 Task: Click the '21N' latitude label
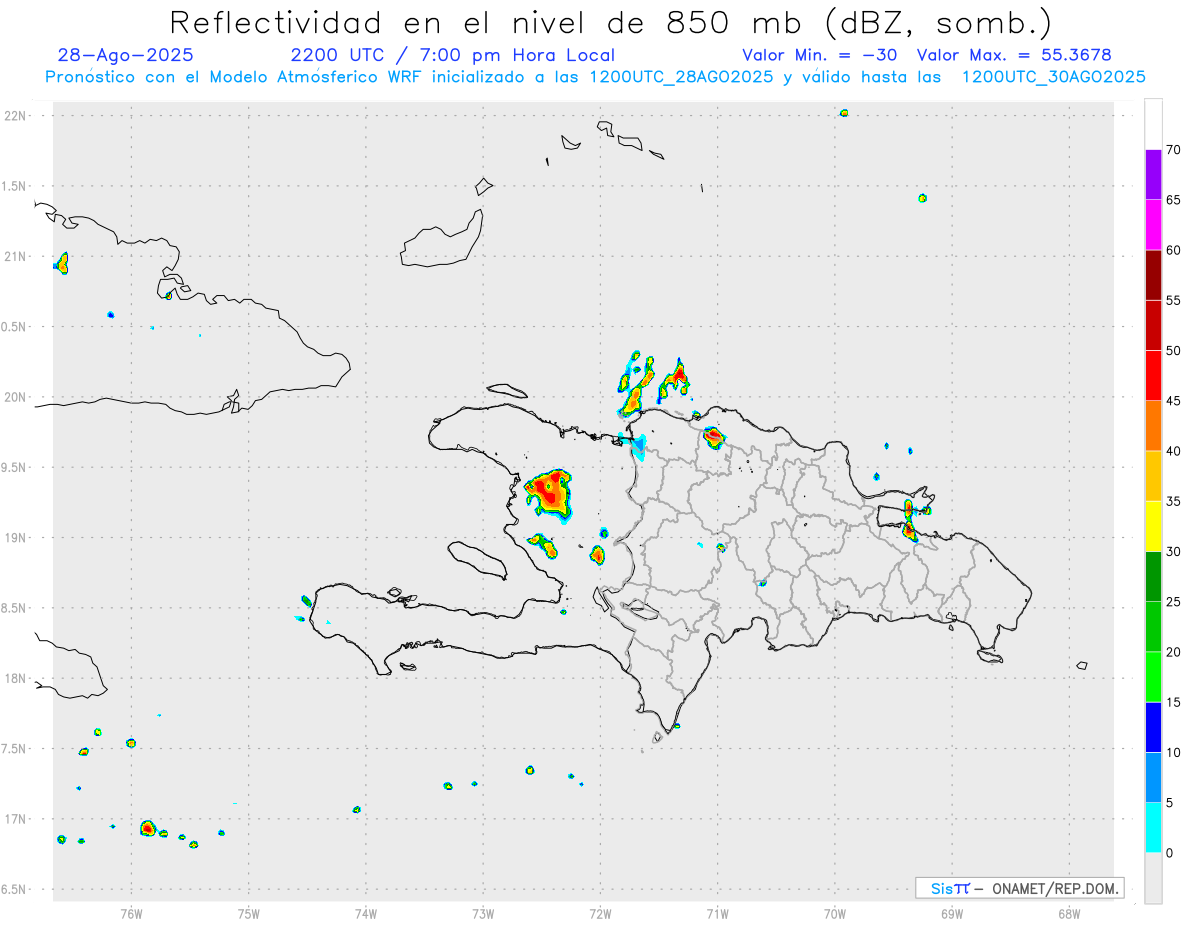point(15,257)
